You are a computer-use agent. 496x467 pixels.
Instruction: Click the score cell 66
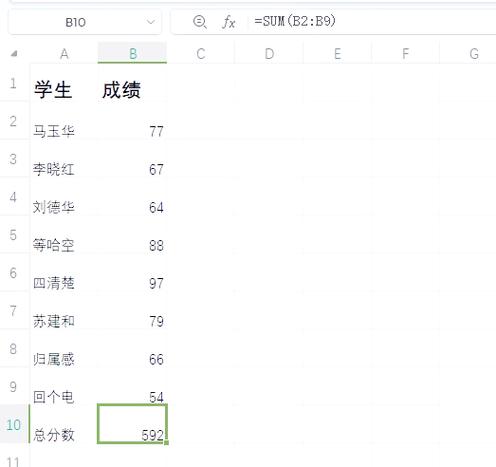132,349
